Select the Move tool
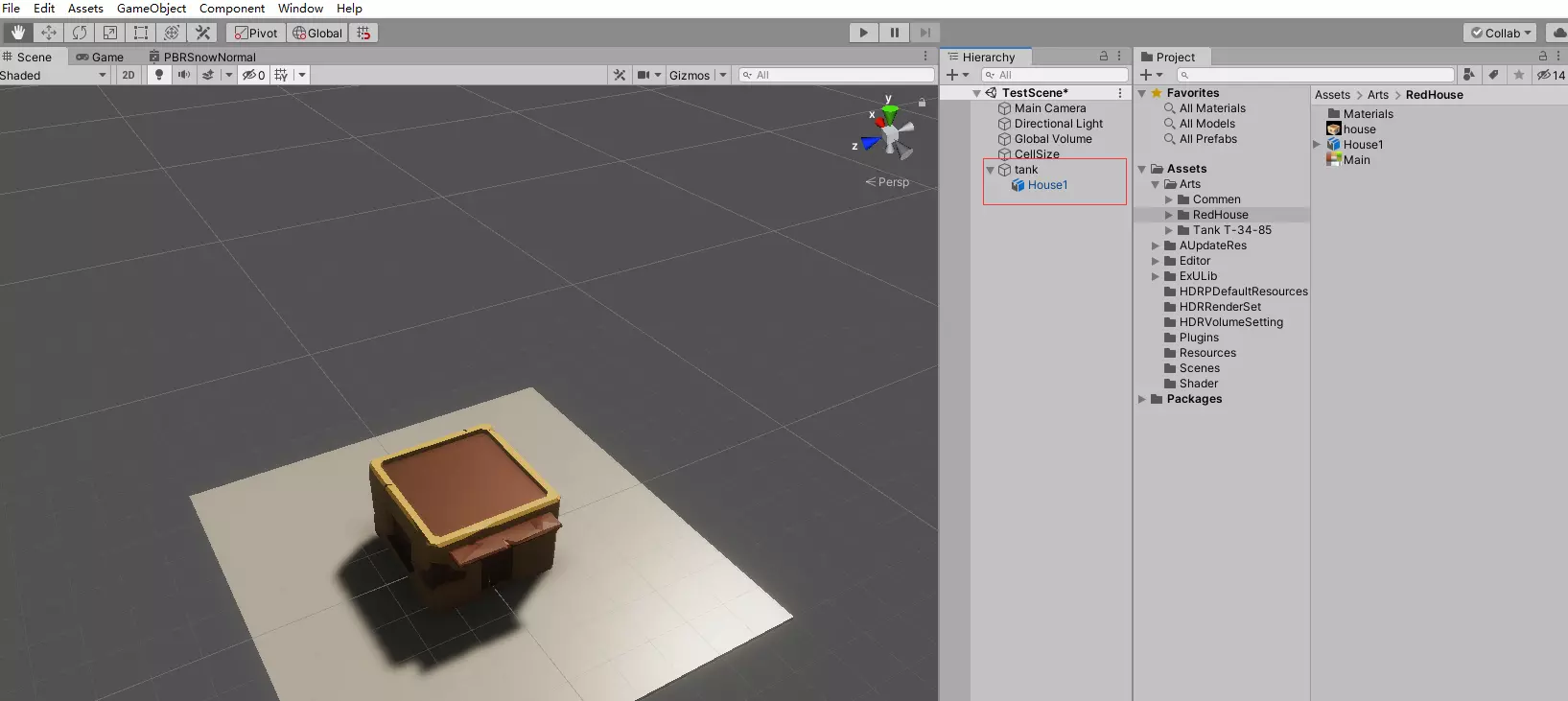Image resolution: width=1568 pixels, height=701 pixels. pos(49,33)
